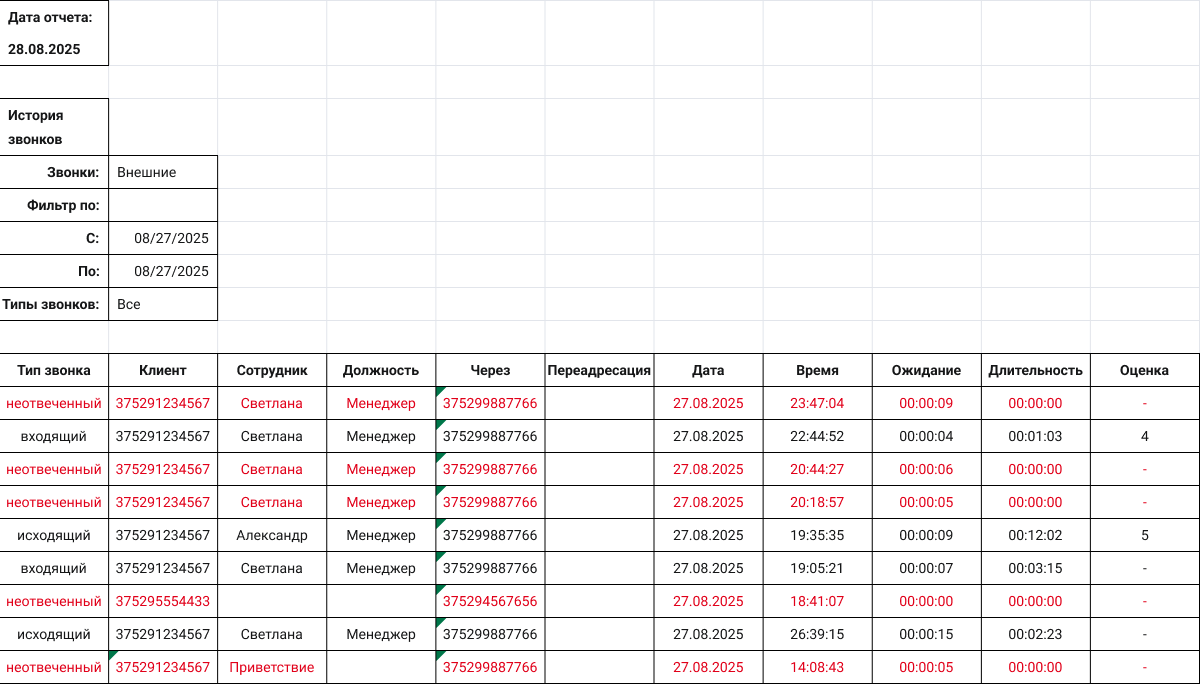Select 'неотвеченный' in the 14:08:43 row
This screenshot has width=1200, height=684.
[x=54, y=667]
